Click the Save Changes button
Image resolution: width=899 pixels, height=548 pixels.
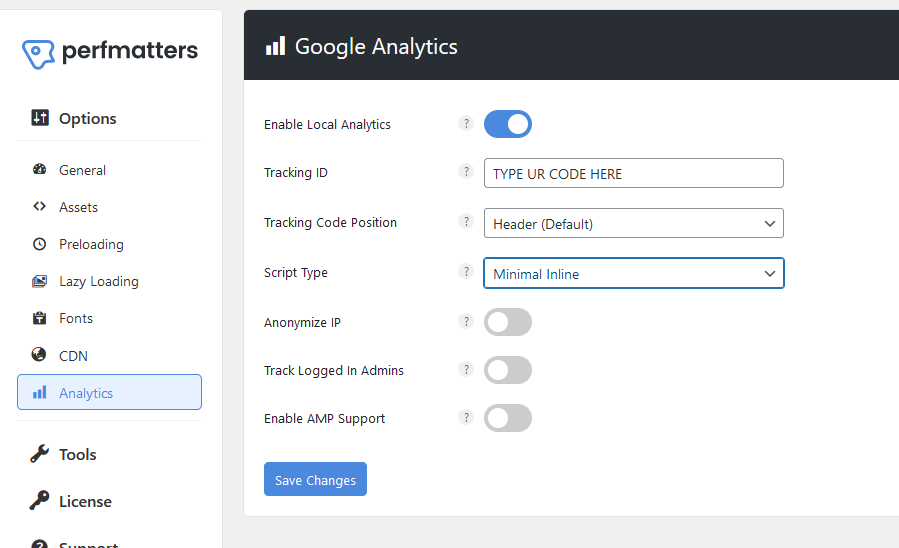[x=315, y=479]
